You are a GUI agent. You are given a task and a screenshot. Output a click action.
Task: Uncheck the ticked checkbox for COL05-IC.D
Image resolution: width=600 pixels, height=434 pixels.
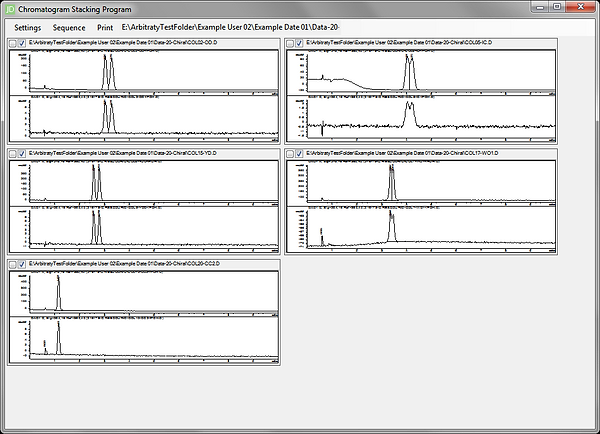[x=299, y=43]
